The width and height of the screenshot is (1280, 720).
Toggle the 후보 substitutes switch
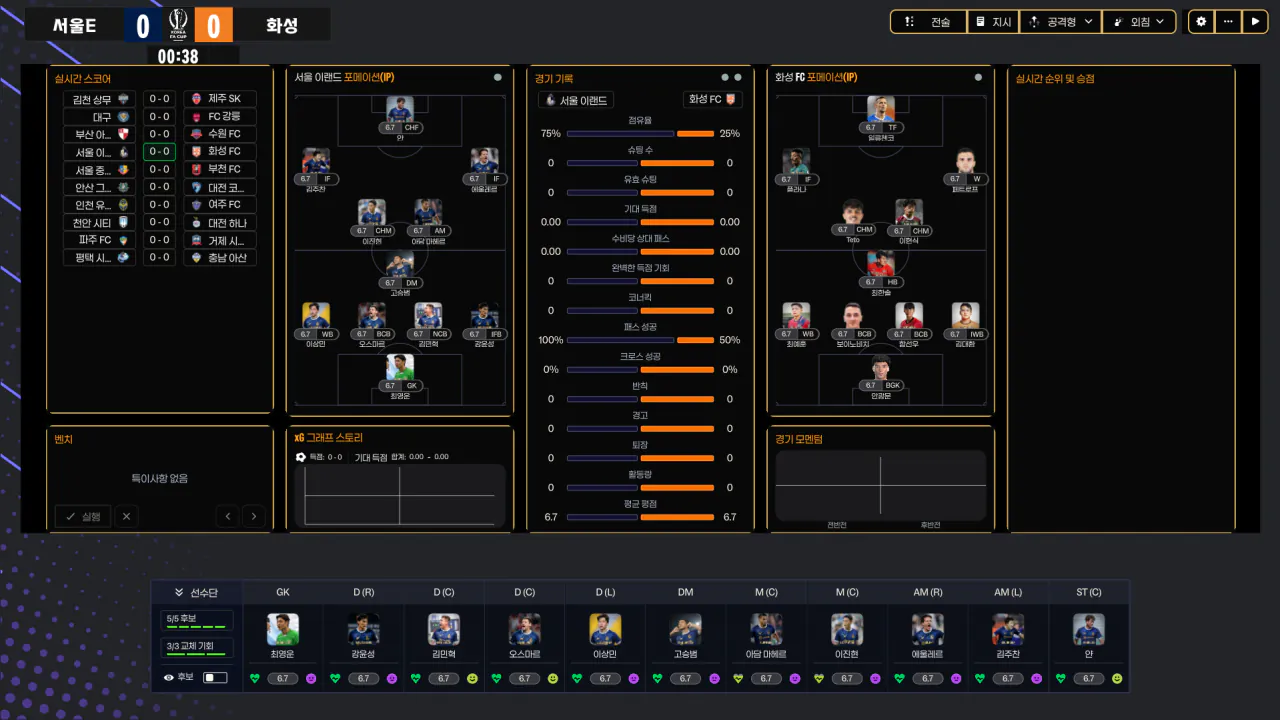(x=215, y=678)
